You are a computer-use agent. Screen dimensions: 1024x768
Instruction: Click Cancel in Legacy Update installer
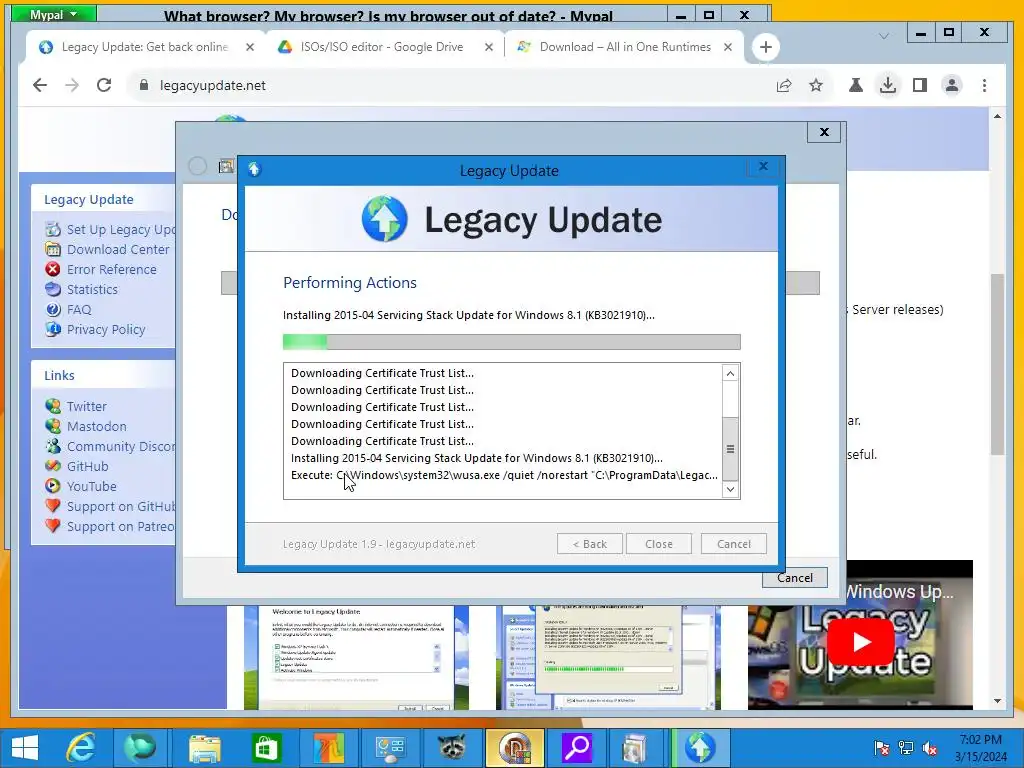tap(733, 544)
